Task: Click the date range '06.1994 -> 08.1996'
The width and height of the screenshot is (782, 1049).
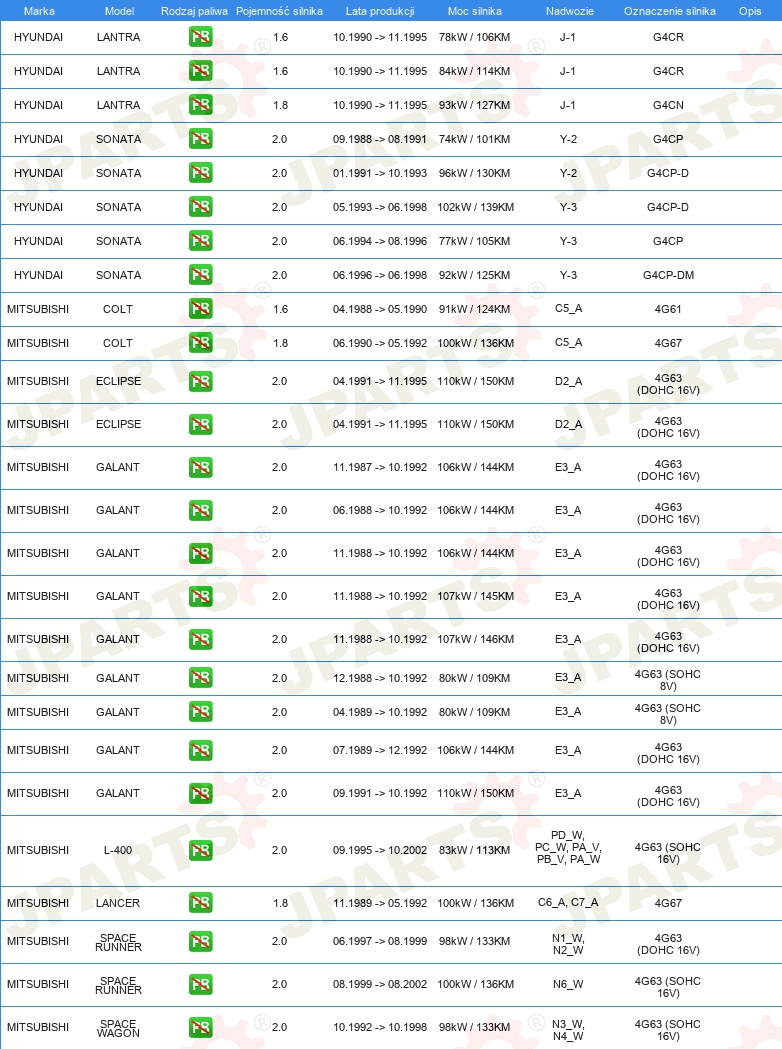Action: [380, 241]
